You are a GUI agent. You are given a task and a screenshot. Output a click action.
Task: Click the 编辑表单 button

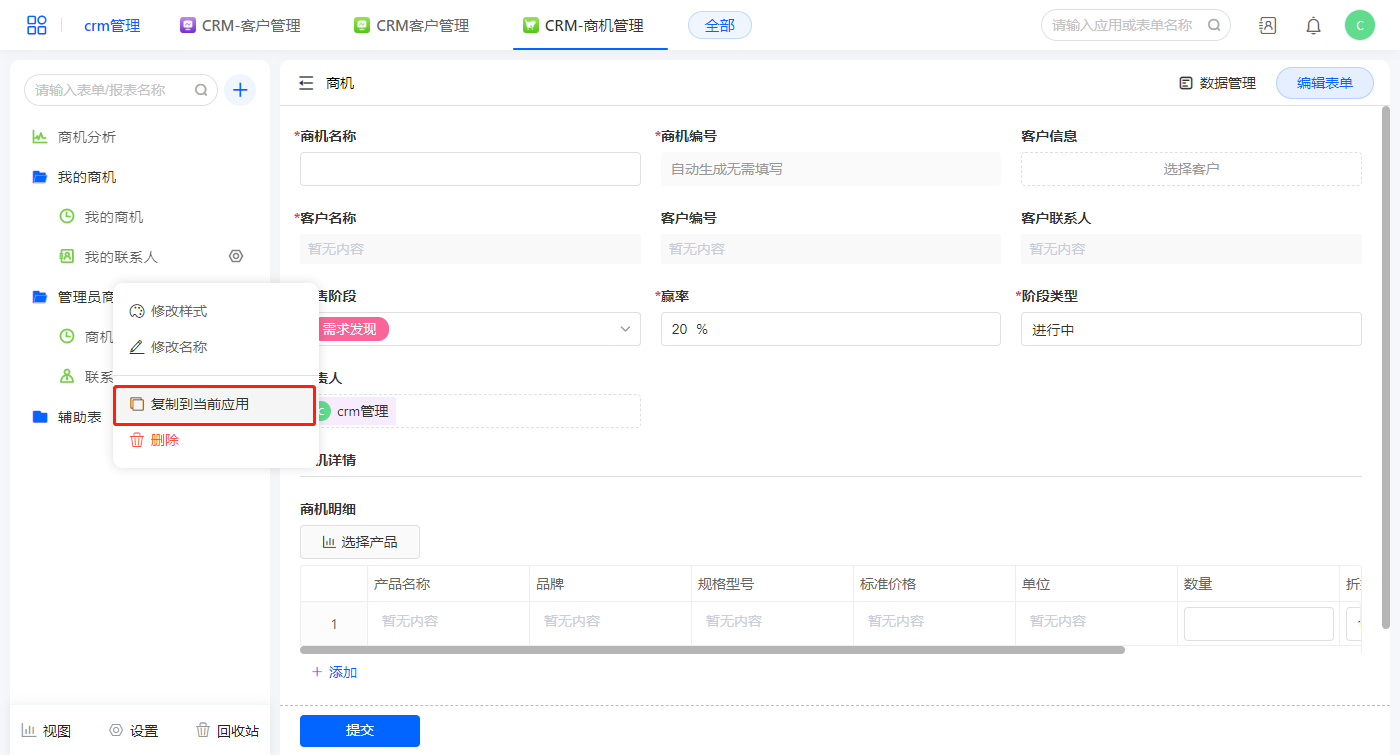(x=1324, y=83)
